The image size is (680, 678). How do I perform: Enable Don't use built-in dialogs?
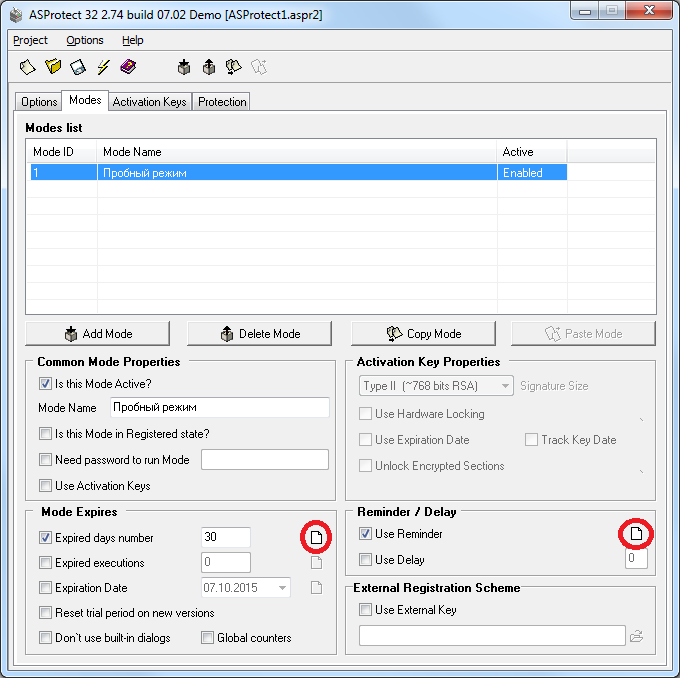[45, 638]
